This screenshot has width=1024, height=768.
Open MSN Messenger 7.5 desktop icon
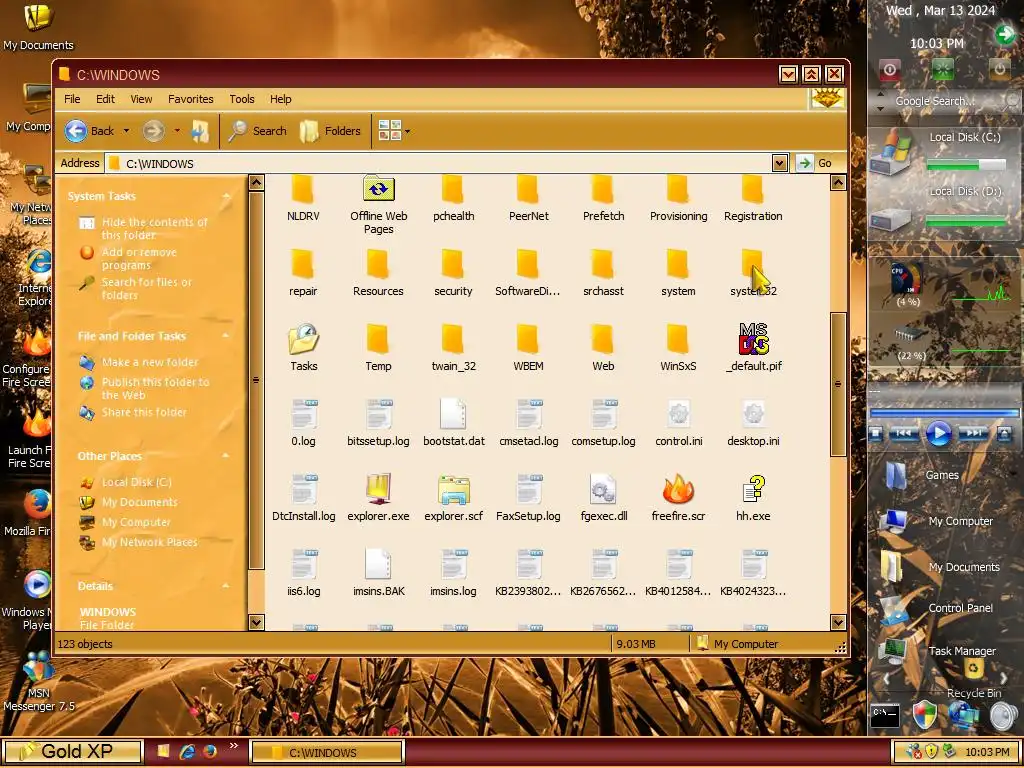38,682
